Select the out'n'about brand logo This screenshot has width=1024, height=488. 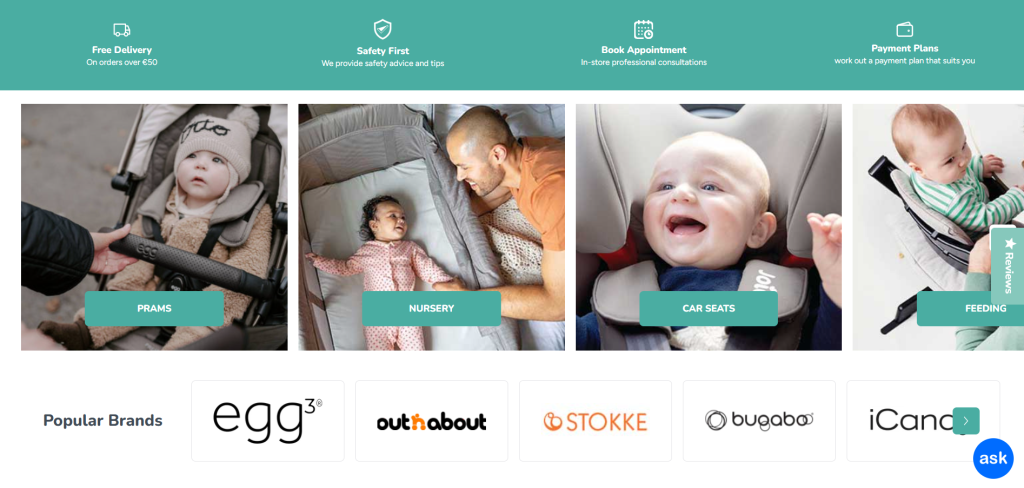coord(432,421)
